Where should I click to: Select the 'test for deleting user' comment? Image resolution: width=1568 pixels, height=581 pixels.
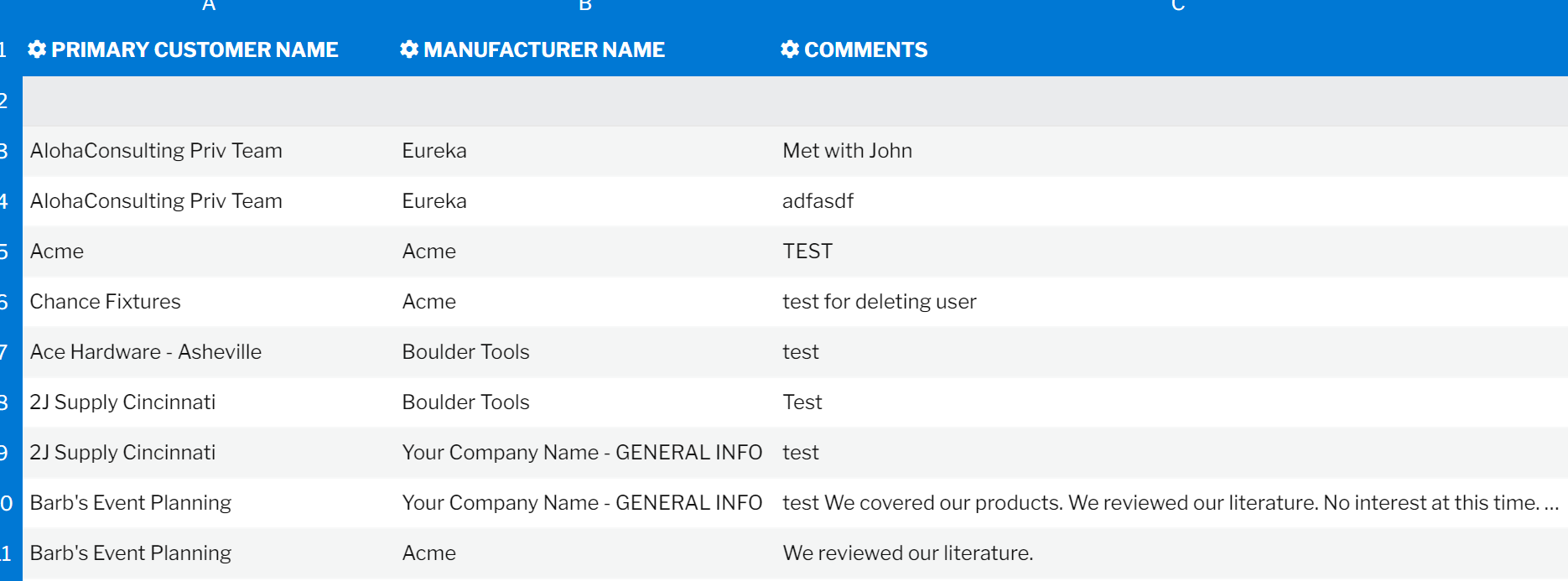point(879,302)
